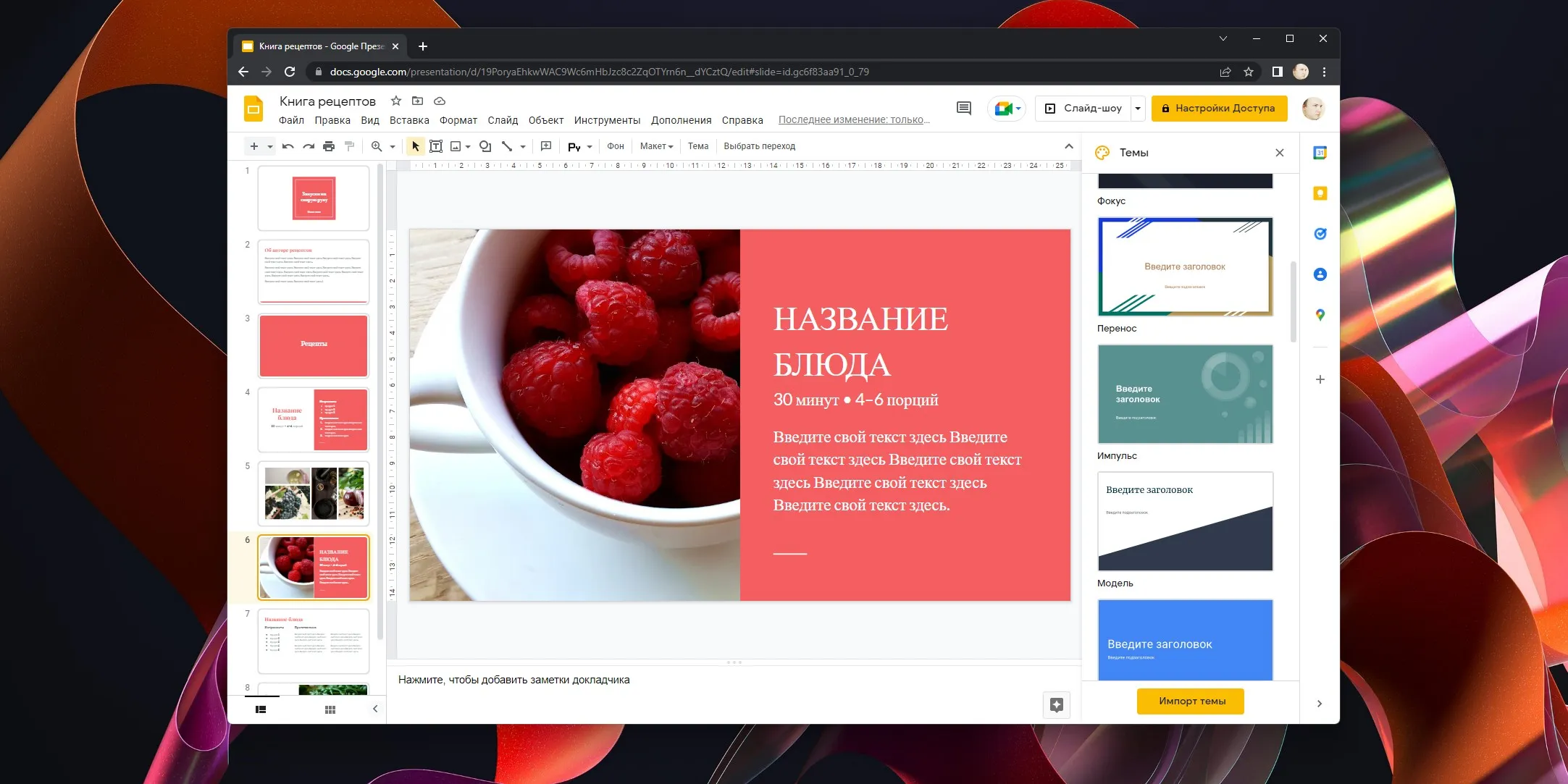Collapse the menus with the toolbar up arrow

tap(1069, 146)
